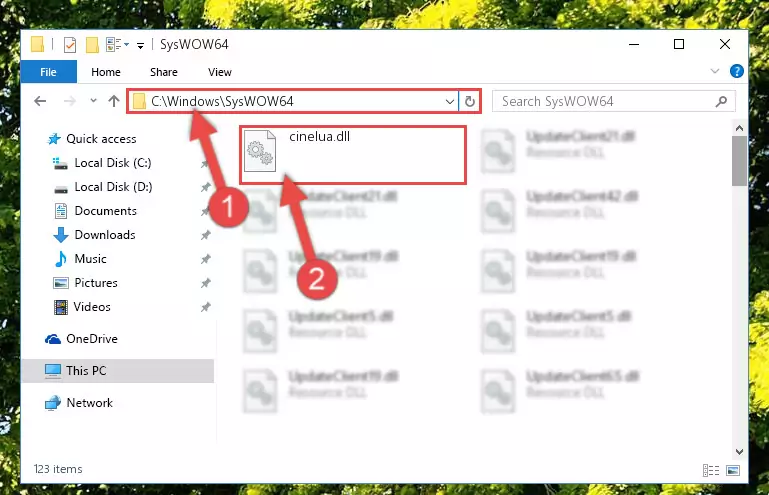Click the Downloads blue arrow icon
This screenshot has width=769, height=495.
(60, 235)
